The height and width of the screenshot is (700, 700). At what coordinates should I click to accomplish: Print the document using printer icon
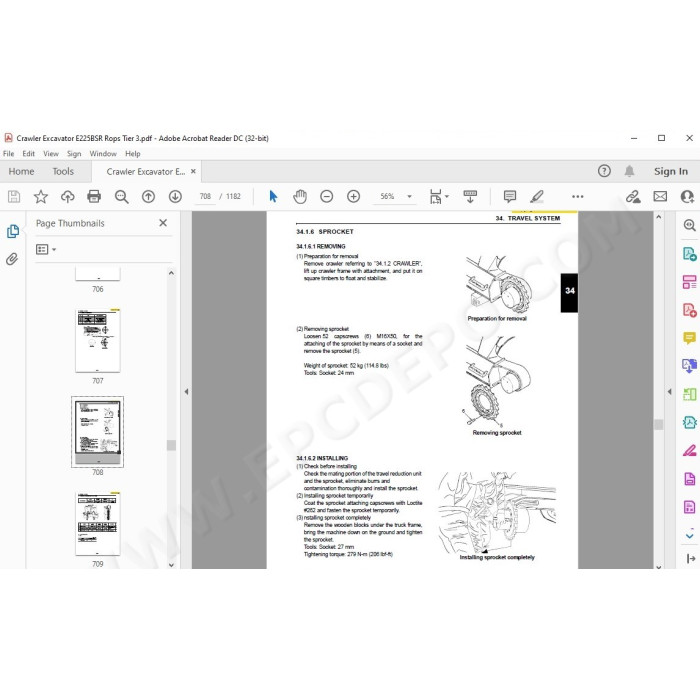pos(94,196)
